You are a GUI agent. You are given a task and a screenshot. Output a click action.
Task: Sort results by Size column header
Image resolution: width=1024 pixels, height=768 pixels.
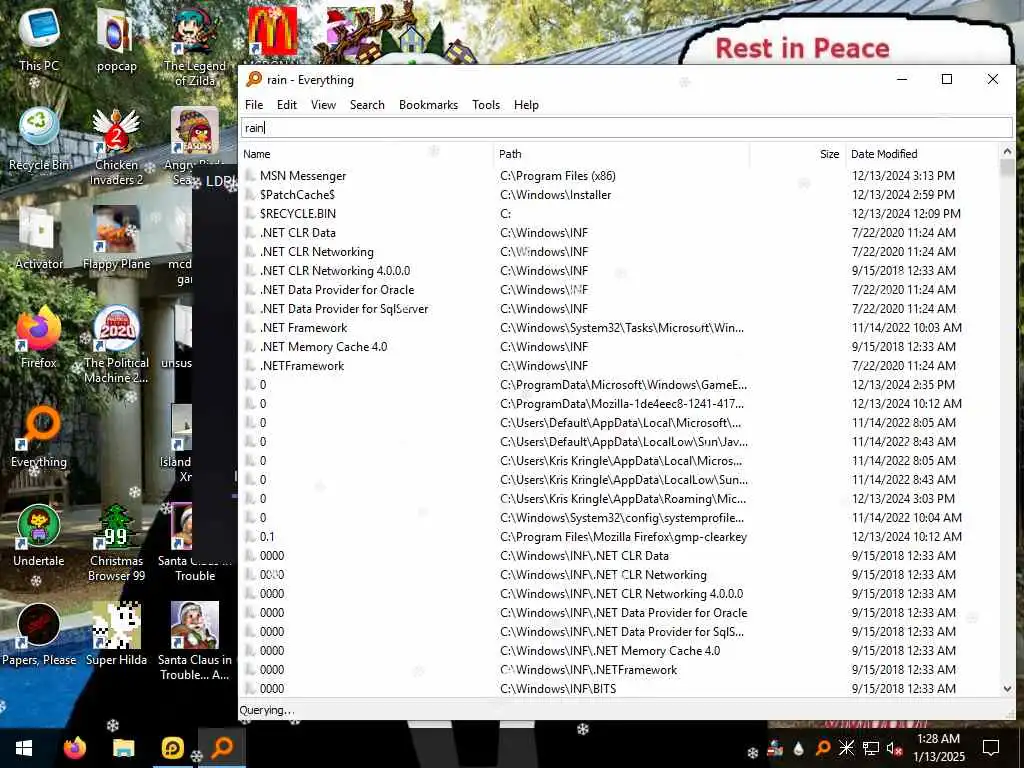pyautogui.click(x=797, y=154)
